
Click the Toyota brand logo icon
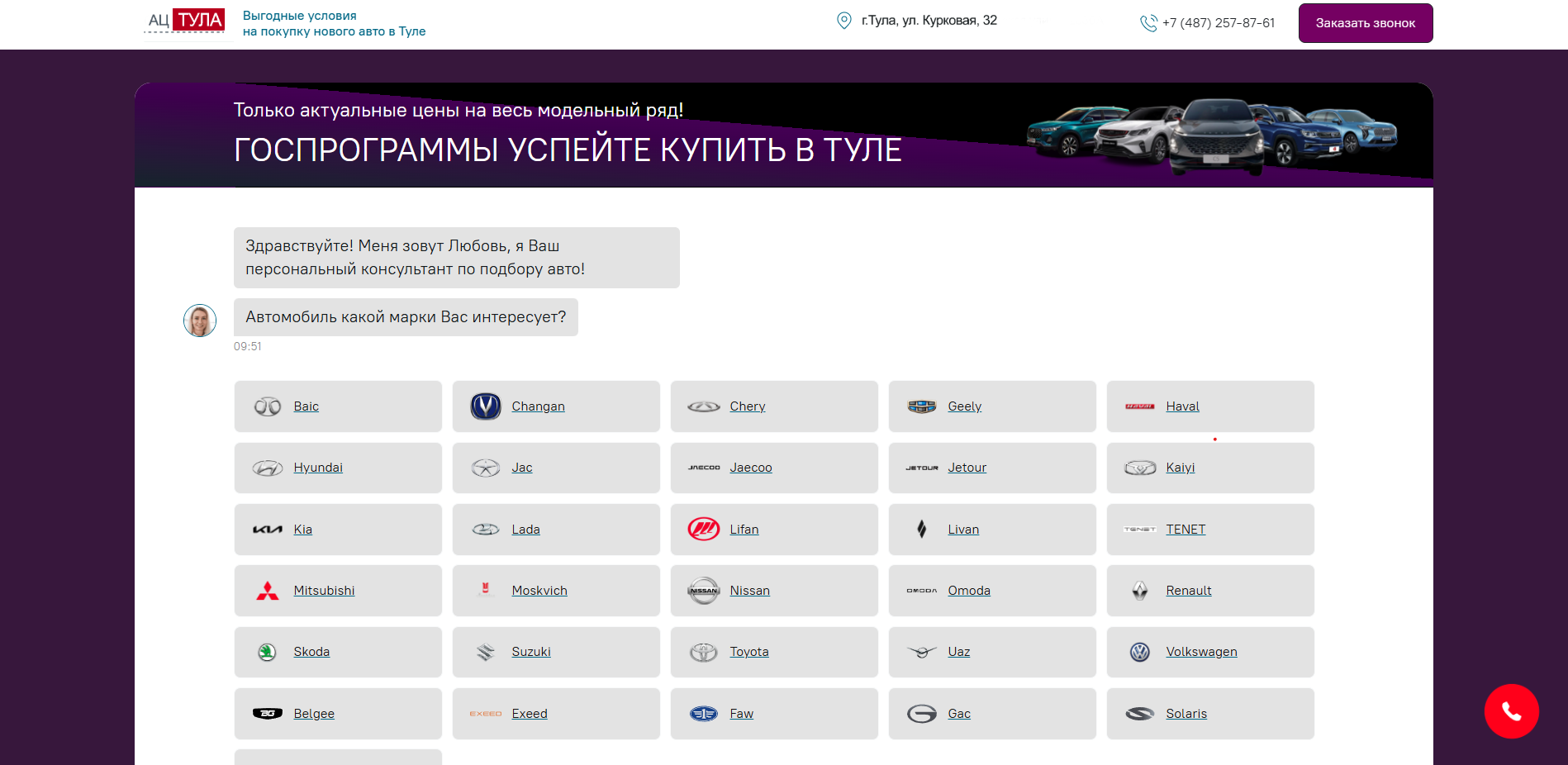(704, 653)
